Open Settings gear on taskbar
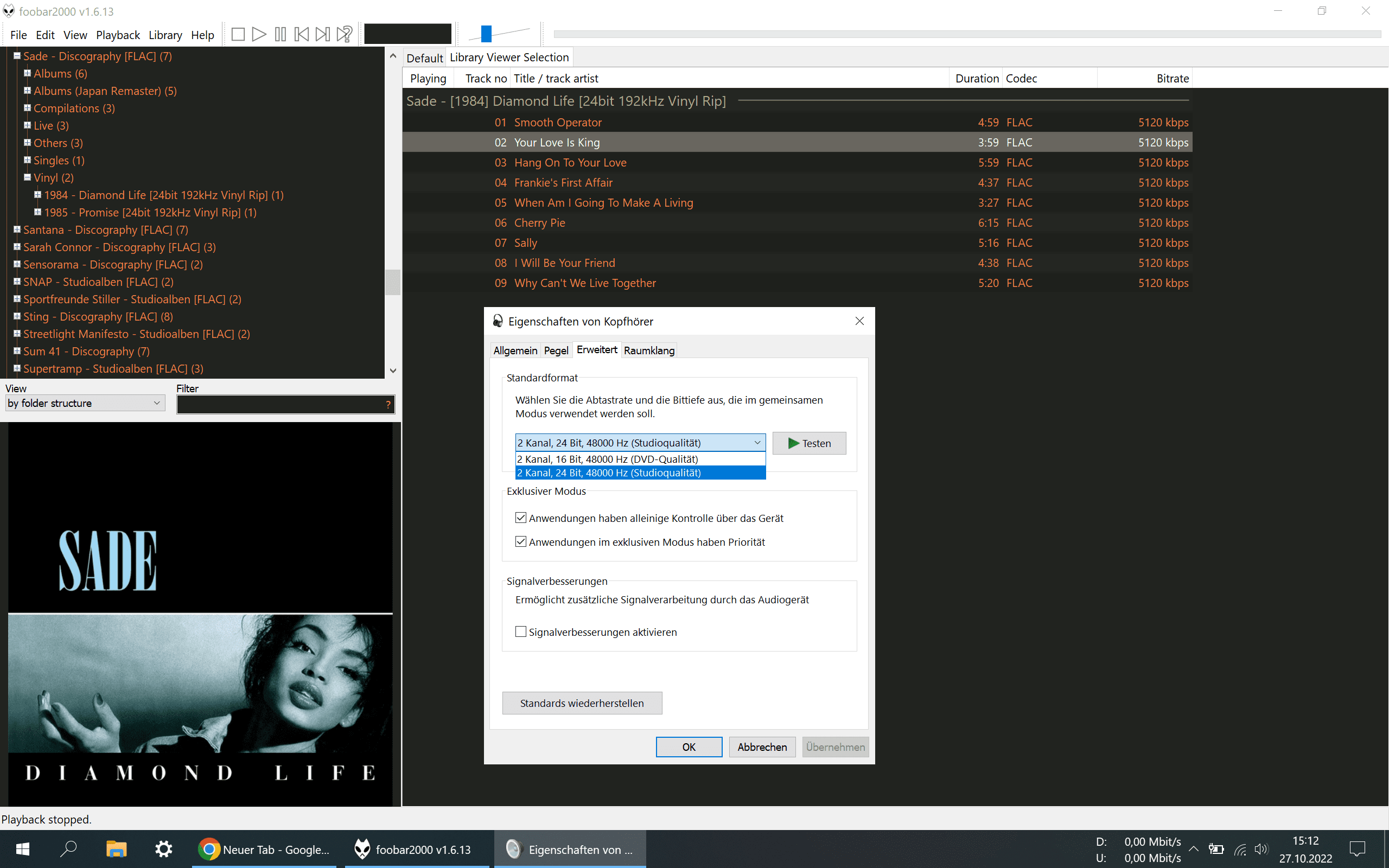 163,849
